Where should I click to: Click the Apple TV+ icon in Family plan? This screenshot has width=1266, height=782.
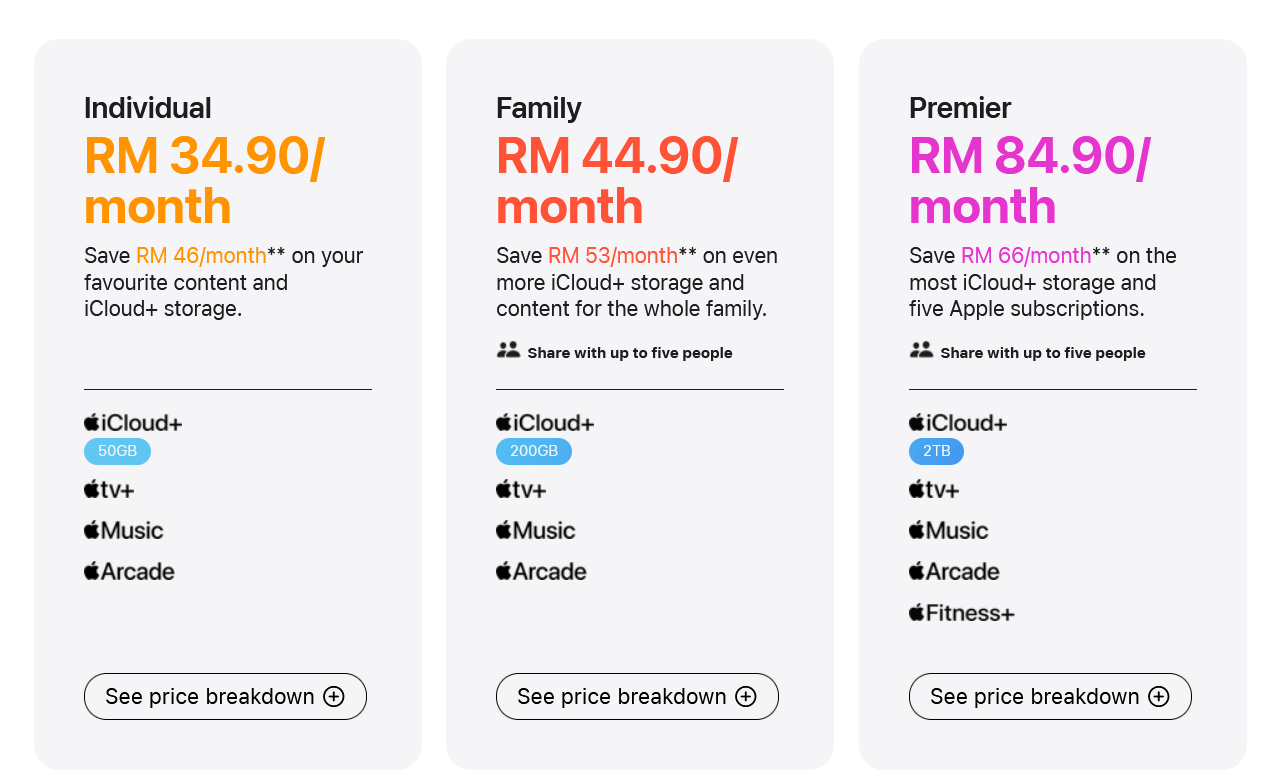coord(503,489)
